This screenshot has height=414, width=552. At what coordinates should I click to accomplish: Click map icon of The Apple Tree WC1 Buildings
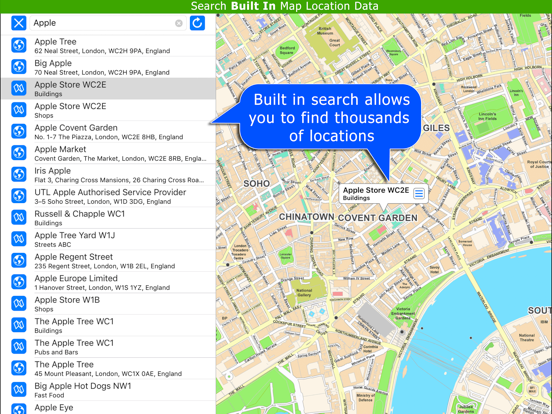(19, 325)
